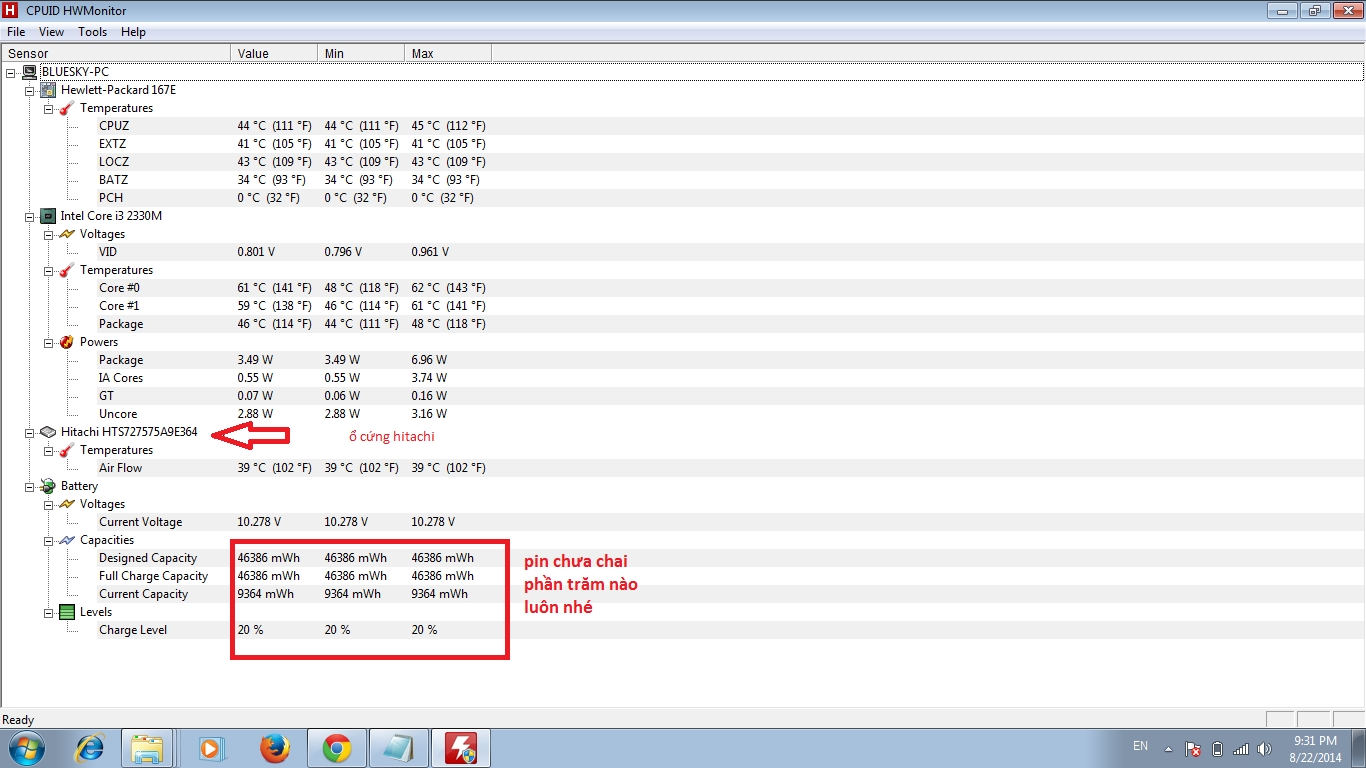
Task: Click the Powers flame icon
Action: (x=66, y=342)
